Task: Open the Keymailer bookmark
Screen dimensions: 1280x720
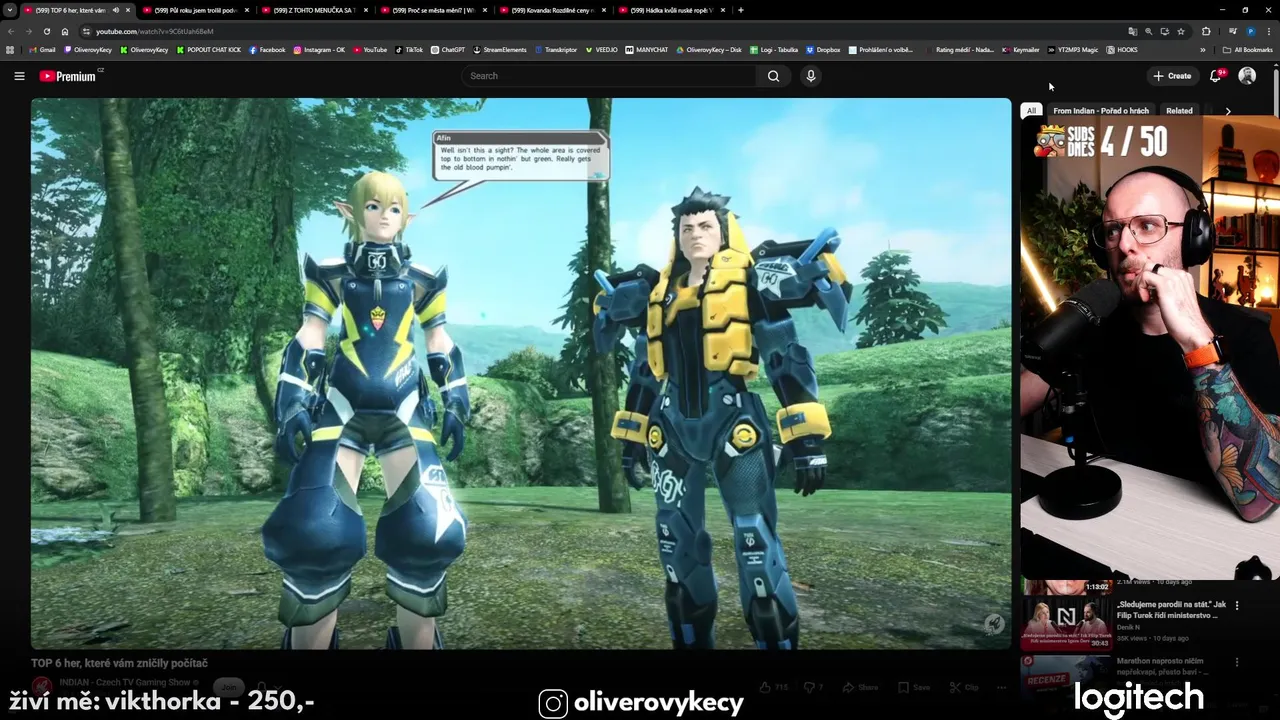Action: (1021, 49)
